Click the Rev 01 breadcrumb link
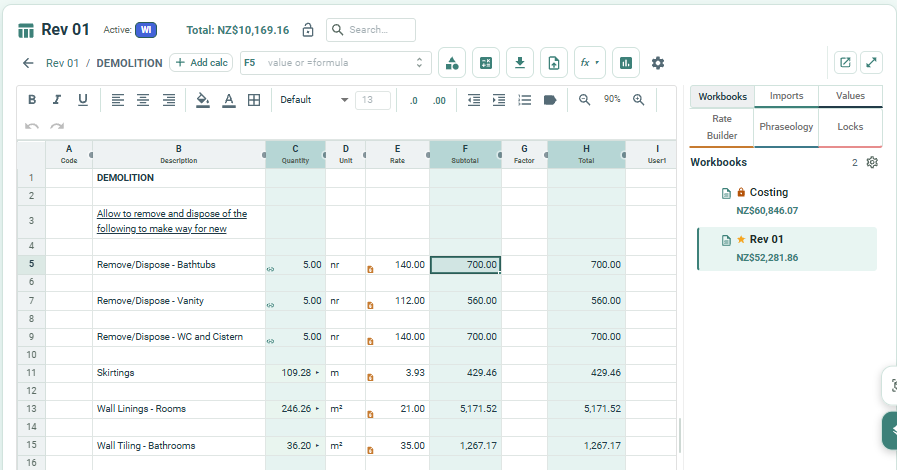Image resolution: width=897 pixels, height=470 pixels. coord(62,63)
